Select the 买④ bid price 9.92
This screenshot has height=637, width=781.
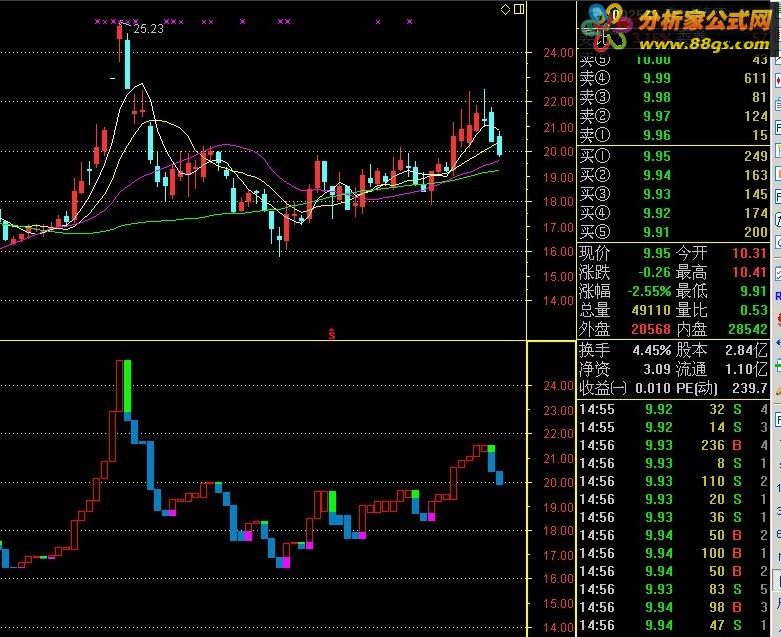click(x=656, y=213)
